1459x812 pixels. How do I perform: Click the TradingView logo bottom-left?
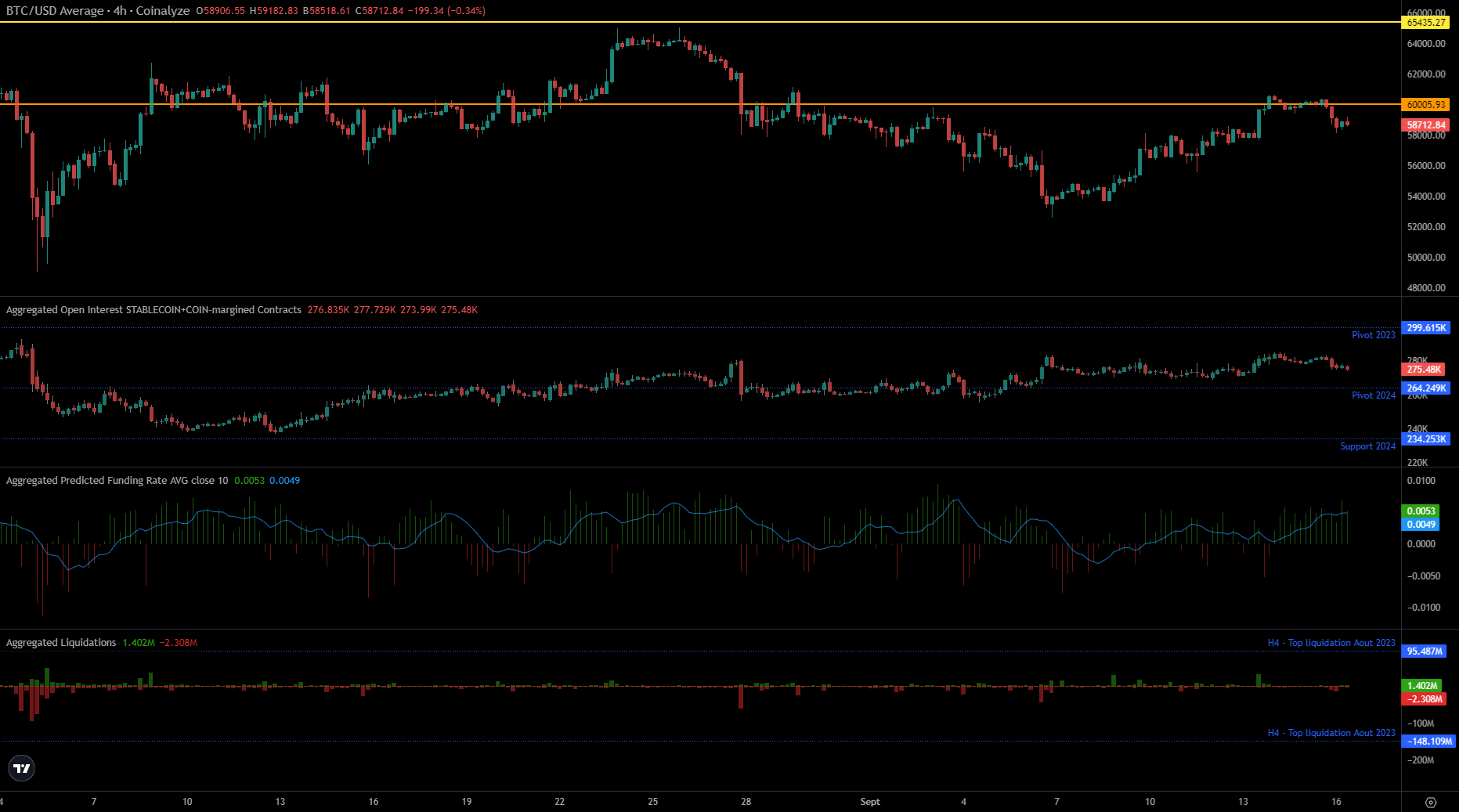[x=21, y=768]
